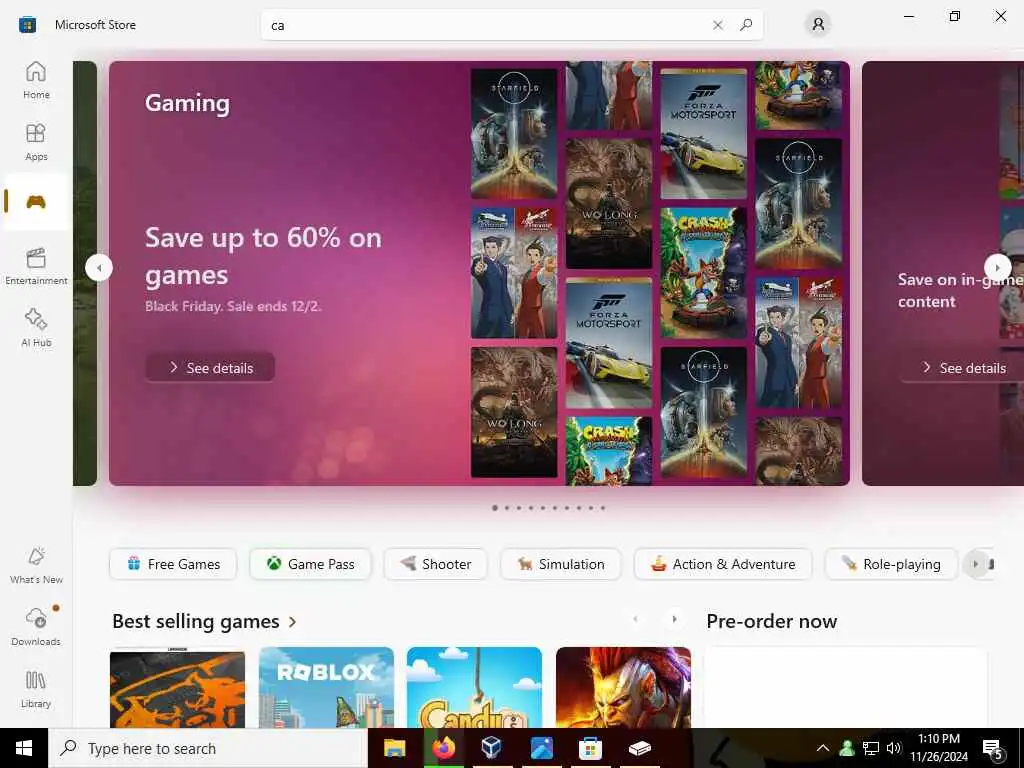Open the Windows Start menu

click(24, 748)
